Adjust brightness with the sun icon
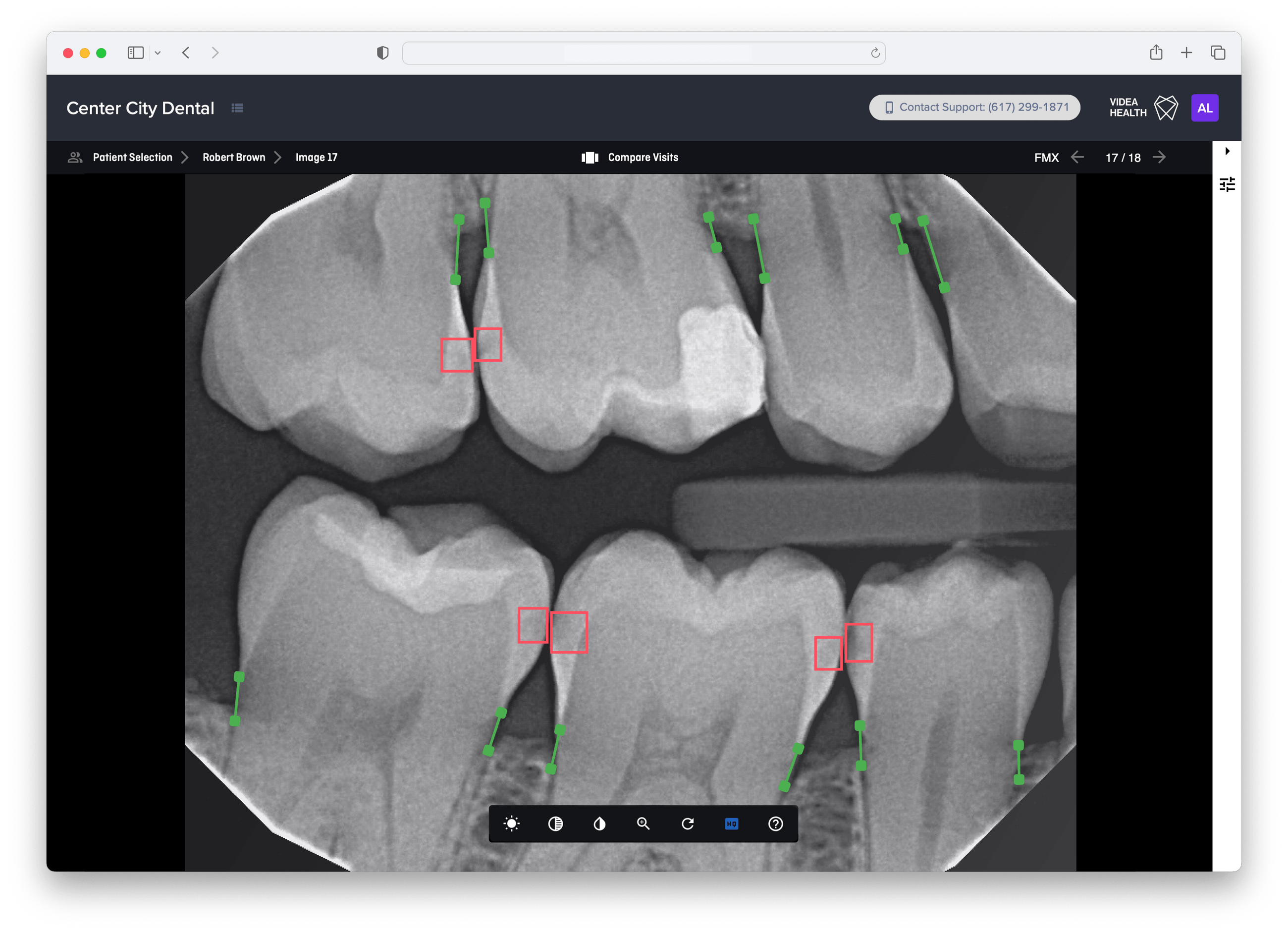The height and width of the screenshot is (933, 1288). pyautogui.click(x=511, y=823)
